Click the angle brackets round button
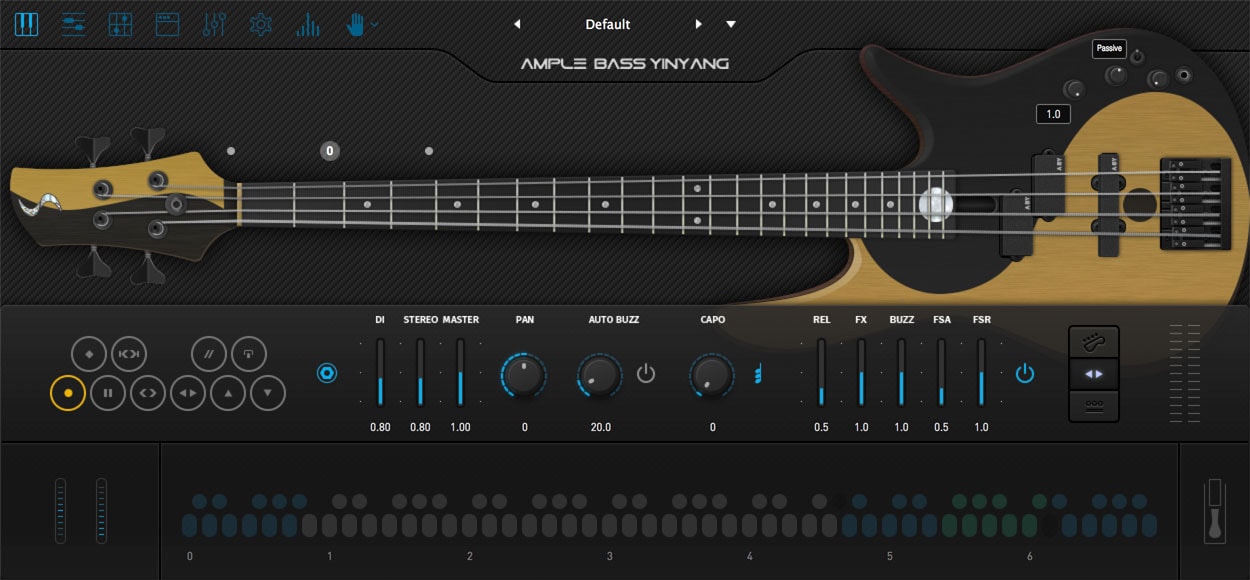Image resolution: width=1250 pixels, height=580 pixels. click(148, 393)
